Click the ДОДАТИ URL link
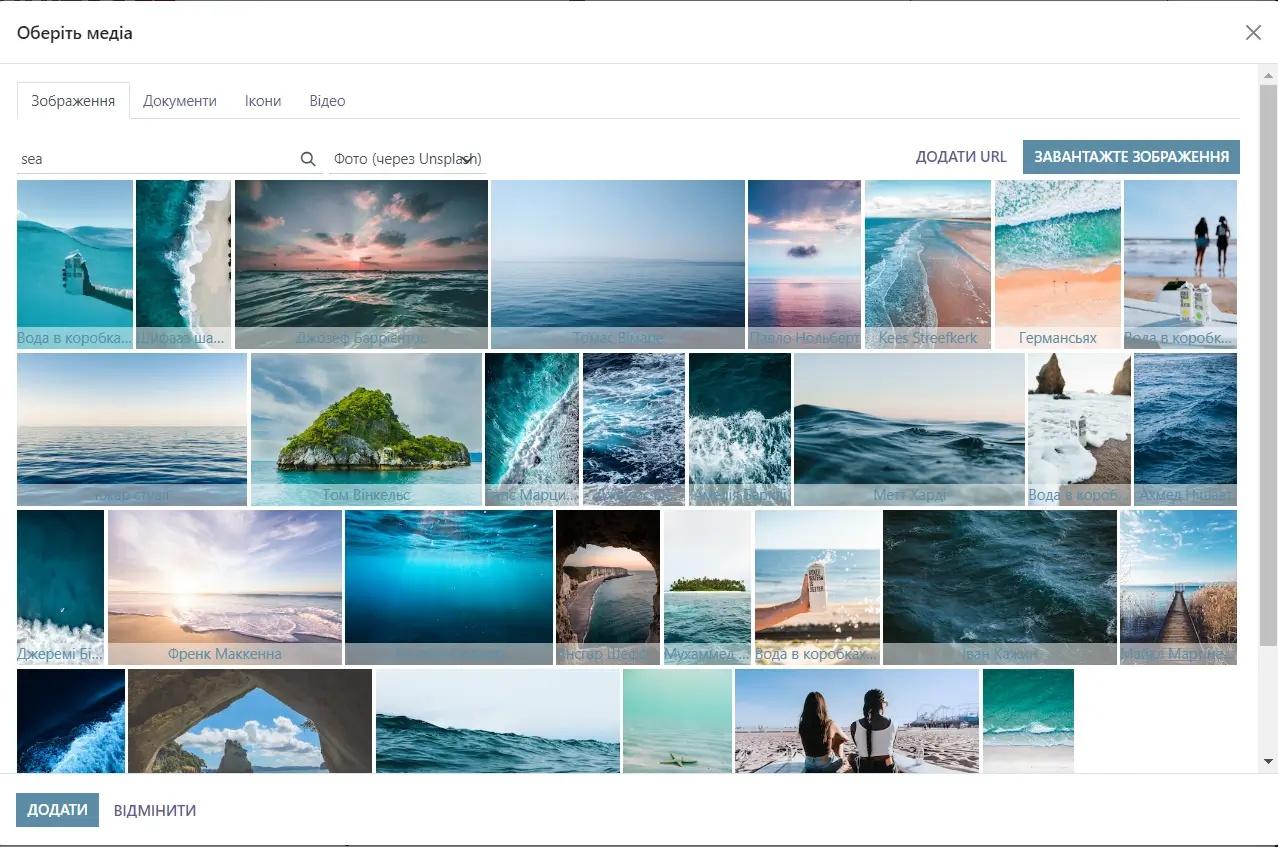Viewport: 1278px width, 847px height. click(961, 157)
